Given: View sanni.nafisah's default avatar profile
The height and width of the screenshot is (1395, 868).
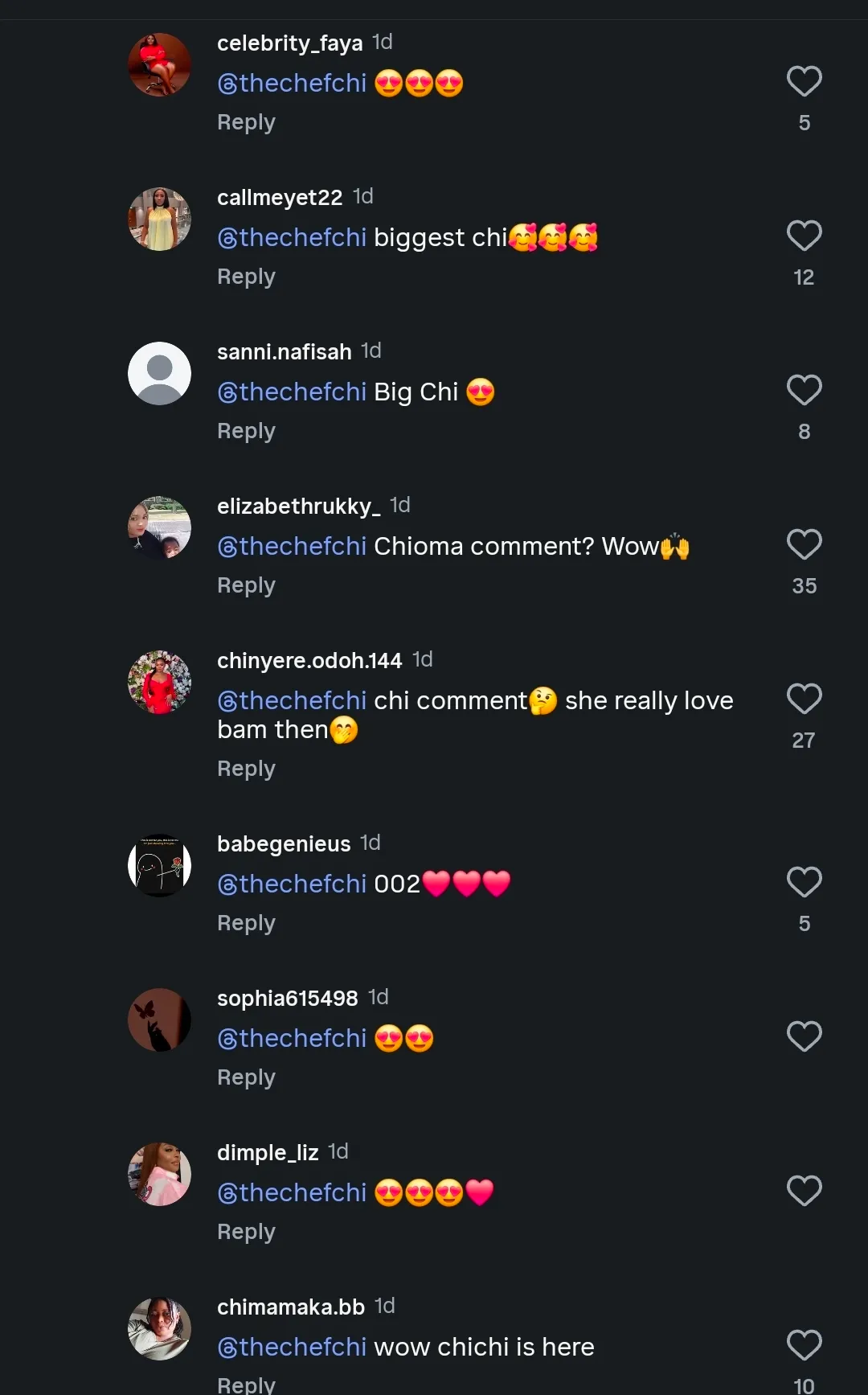Looking at the screenshot, I should 160,373.
